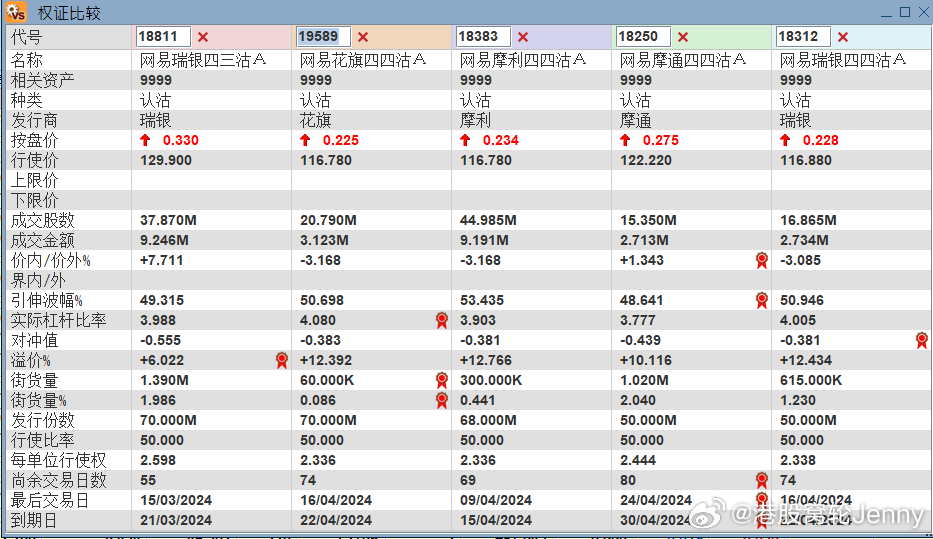Click red up arrow beside 0.275 price
The width and height of the screenshot is (933, 539).
click(x=625, y=140)
